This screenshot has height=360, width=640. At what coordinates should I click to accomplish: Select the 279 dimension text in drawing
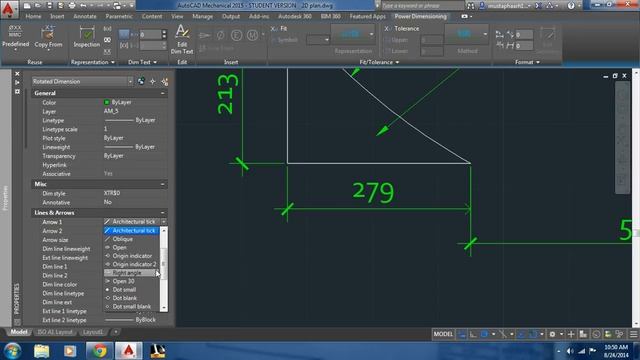tap(373, 193)
